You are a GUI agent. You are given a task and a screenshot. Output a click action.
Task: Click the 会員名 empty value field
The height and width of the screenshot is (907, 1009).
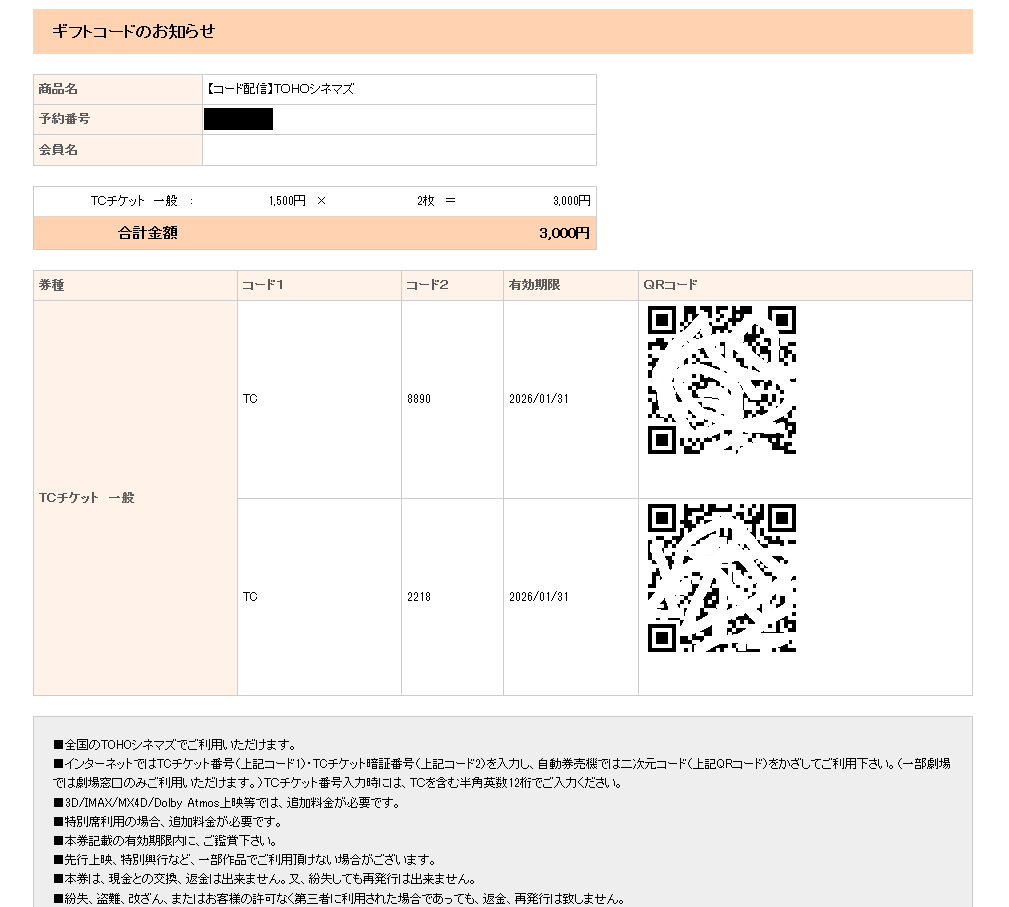point(398,150)
